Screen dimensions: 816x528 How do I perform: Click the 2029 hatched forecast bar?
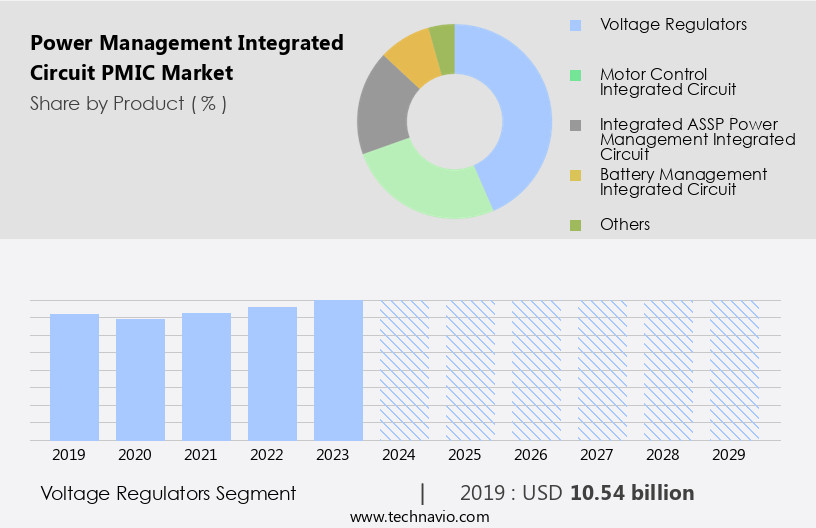735,370
